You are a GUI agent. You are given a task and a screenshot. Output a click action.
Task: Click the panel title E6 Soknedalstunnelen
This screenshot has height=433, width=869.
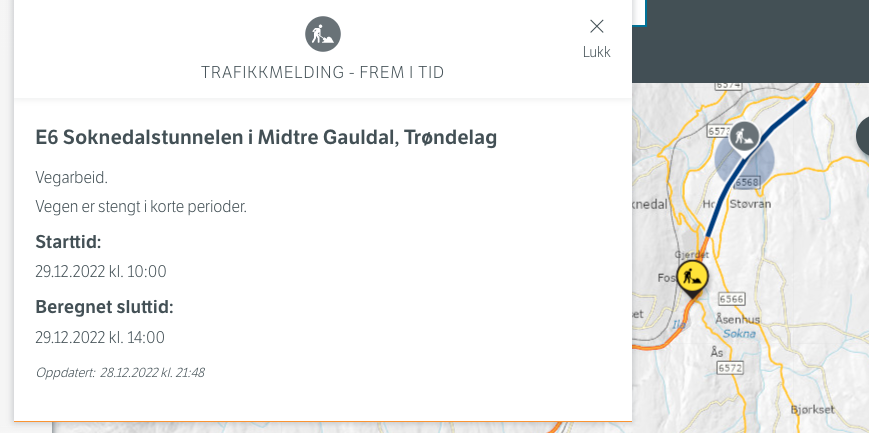point(266,138)
